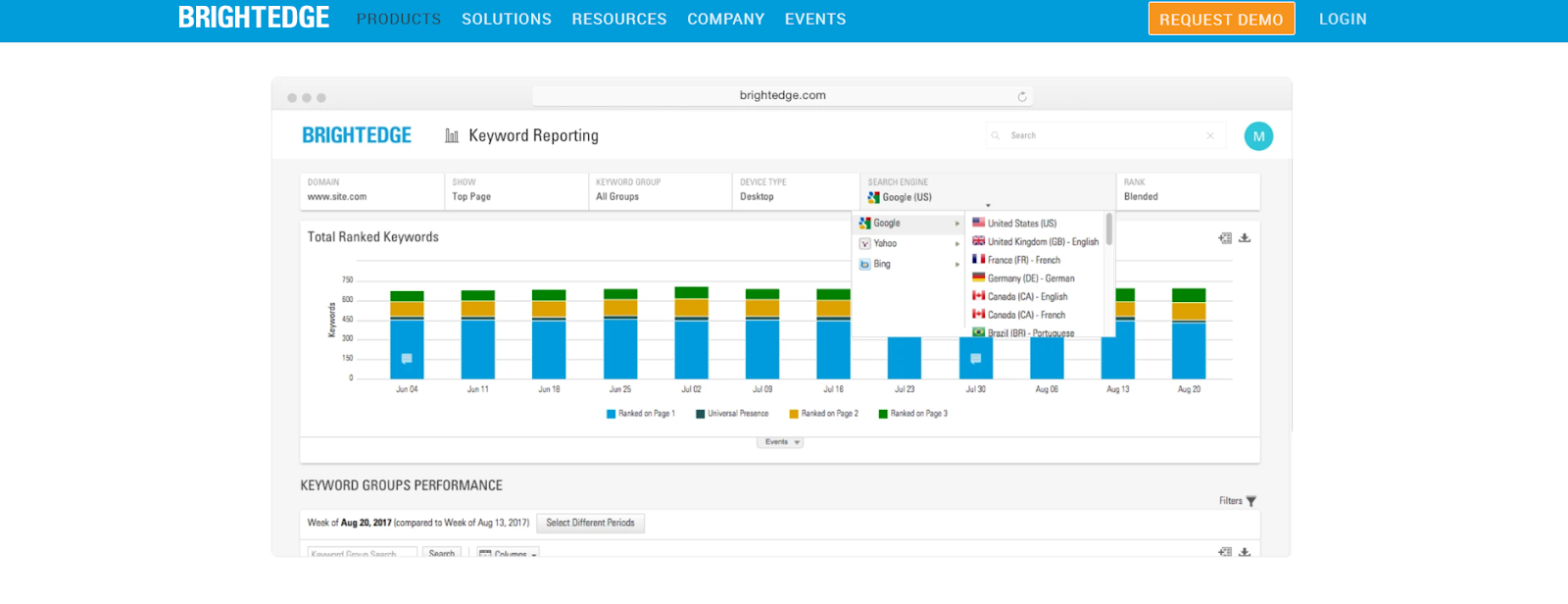Screen dimensions: 1568x604
Task: Open the user avatar M
Action: (1258, 136)
